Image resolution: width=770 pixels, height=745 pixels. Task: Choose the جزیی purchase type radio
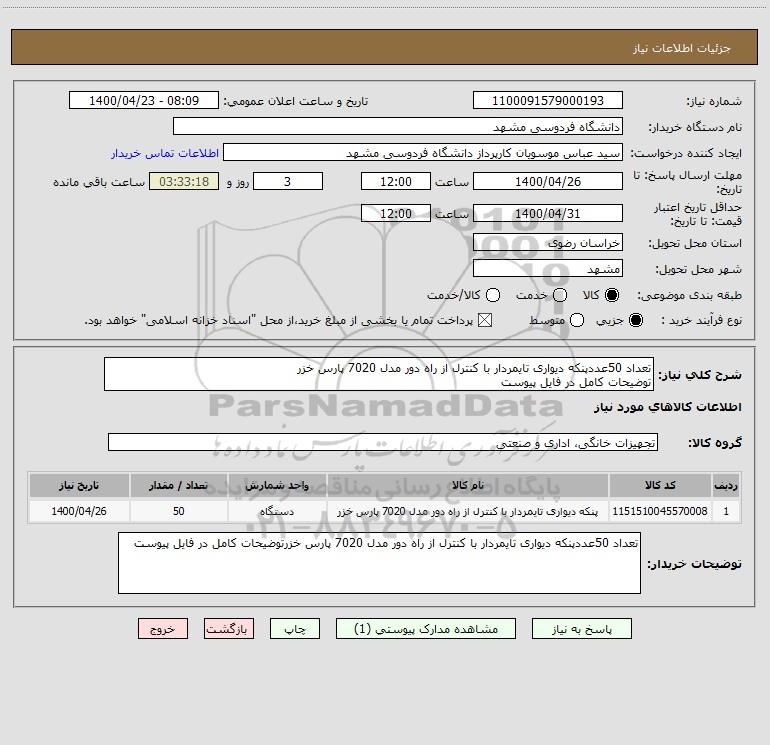pyautogui.click(x=635, y=320)
